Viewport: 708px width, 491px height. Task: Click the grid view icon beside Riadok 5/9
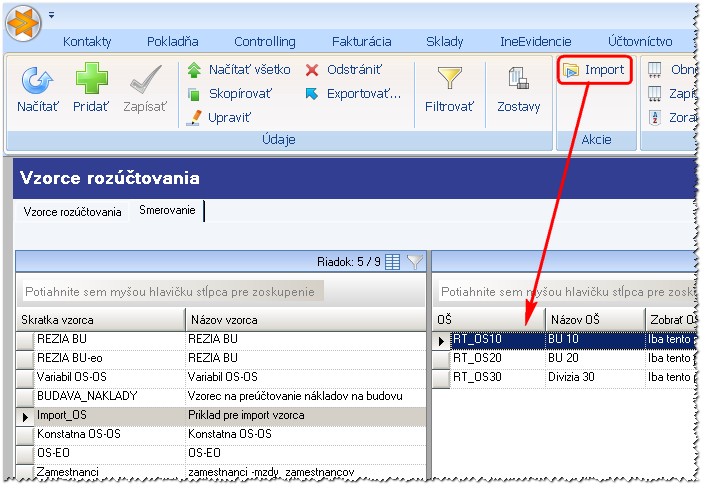coord(392,262)
